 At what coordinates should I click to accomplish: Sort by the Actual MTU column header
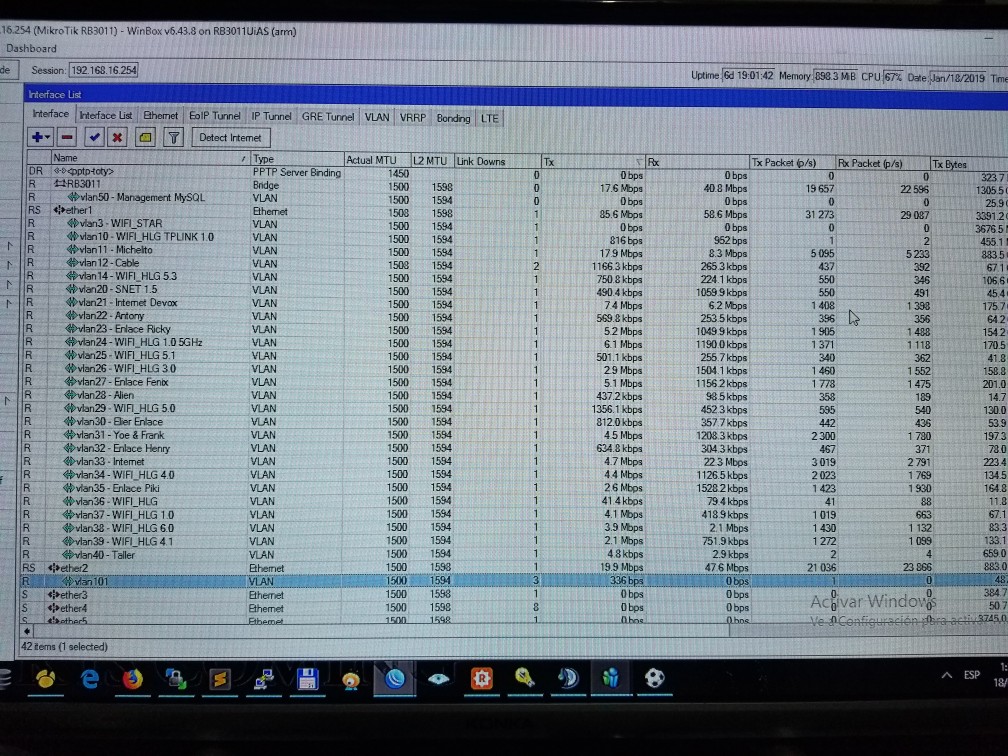[377, 160]
